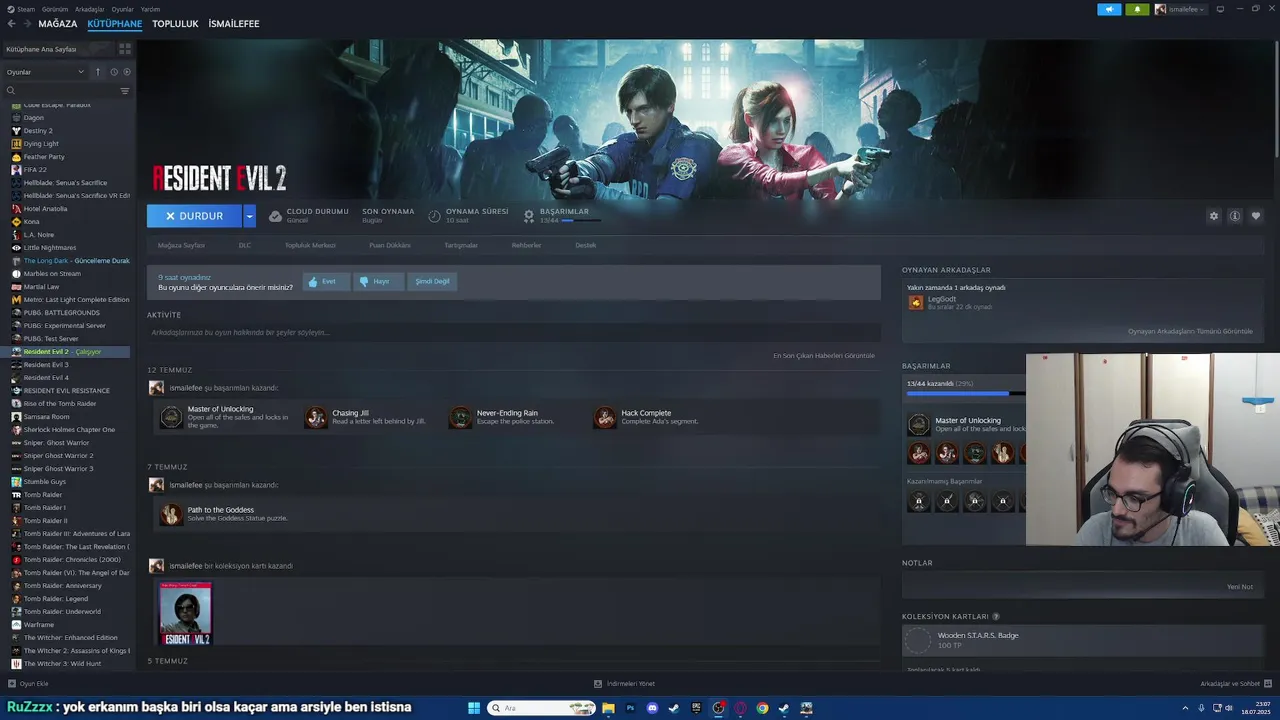Recommend the game with Evet
This screenshot has height=720, width=1280.
pos(326,282)
